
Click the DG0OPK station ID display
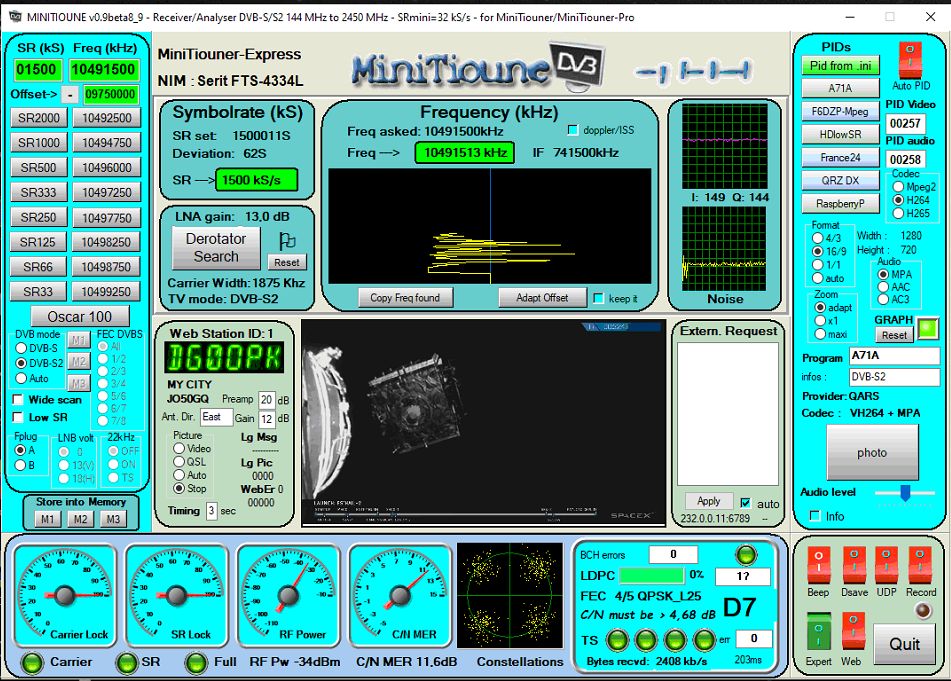pos(224,357)
